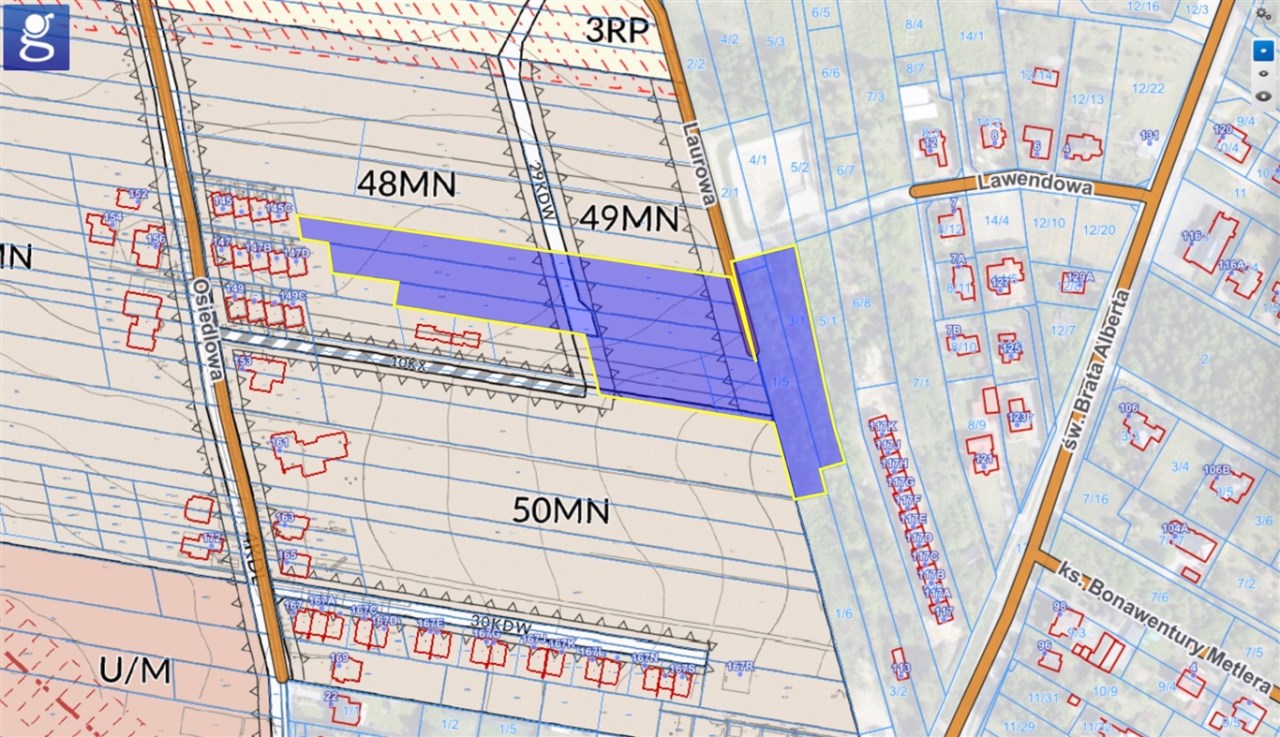Click the Laurowa street label

coord(699,164)
